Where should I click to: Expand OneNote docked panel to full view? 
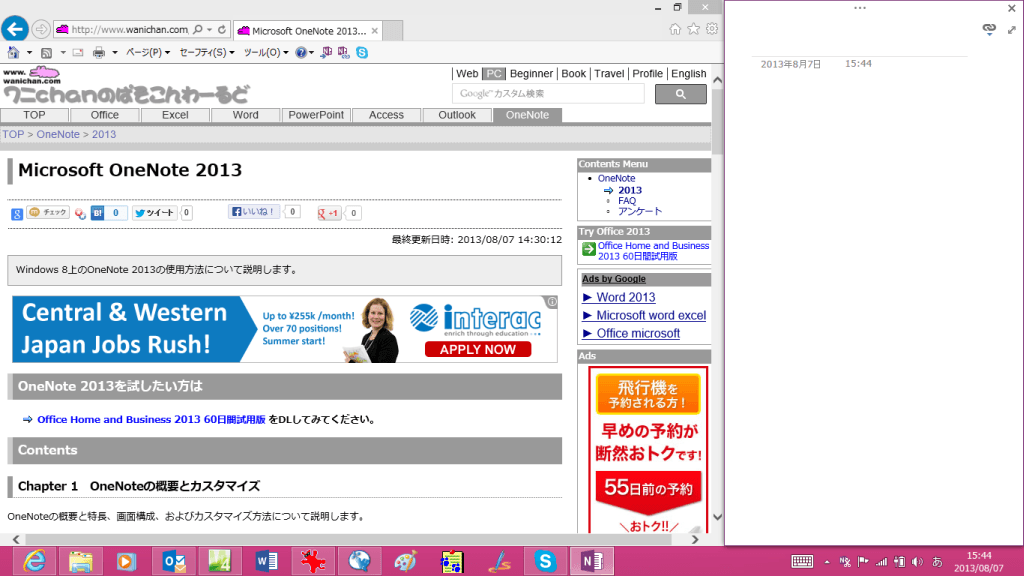tap(1012, 29)
